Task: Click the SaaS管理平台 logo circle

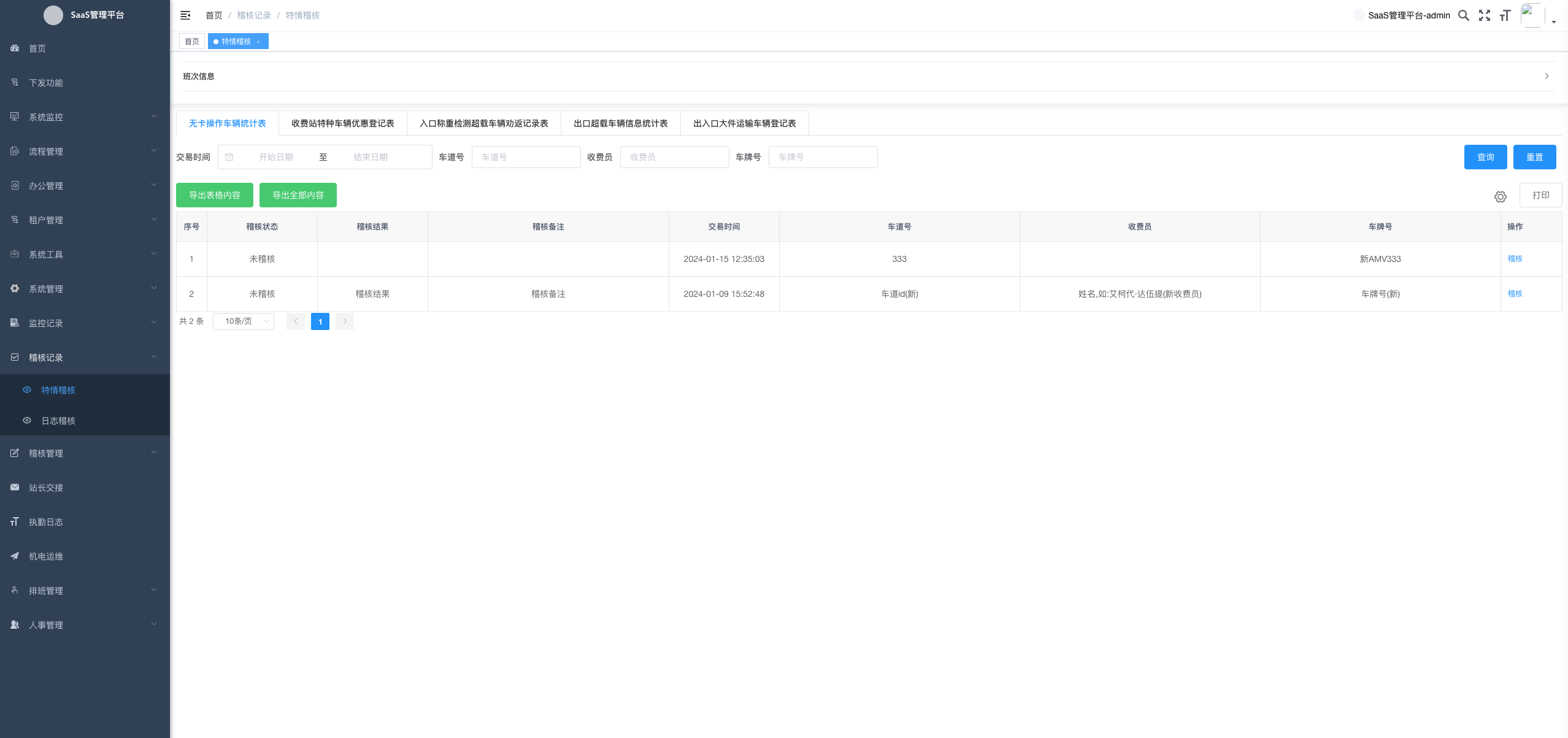Action: coord(53,15)
